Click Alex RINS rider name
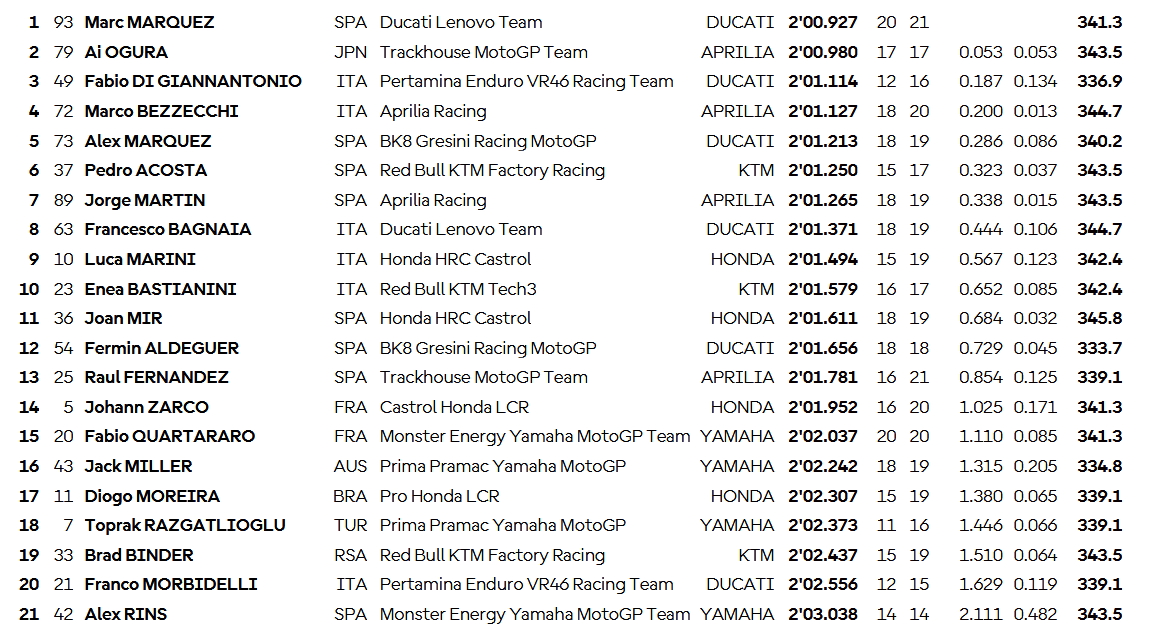The image size is (1157, 632). click(126, 614)
